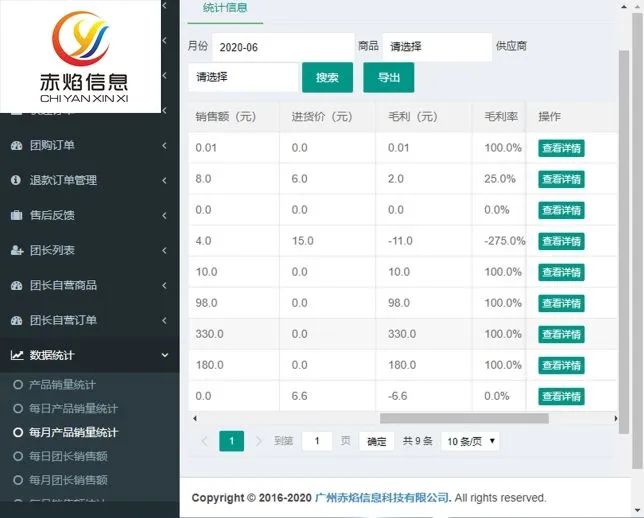The height and width of the screenshot is (518, 644).
Task: Click the 团长自营商品 sidebar icon
Action: (16, 286)
